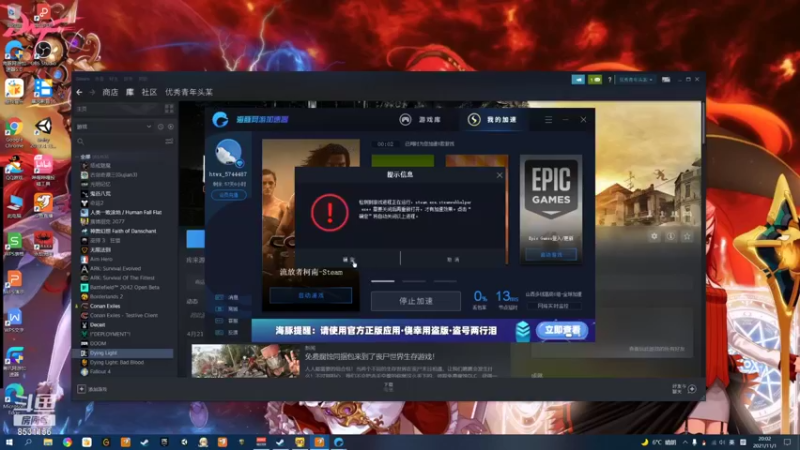This screenshot has height=450, width=800.
Task: Open Steam 商店 tab
Action: 110,92
